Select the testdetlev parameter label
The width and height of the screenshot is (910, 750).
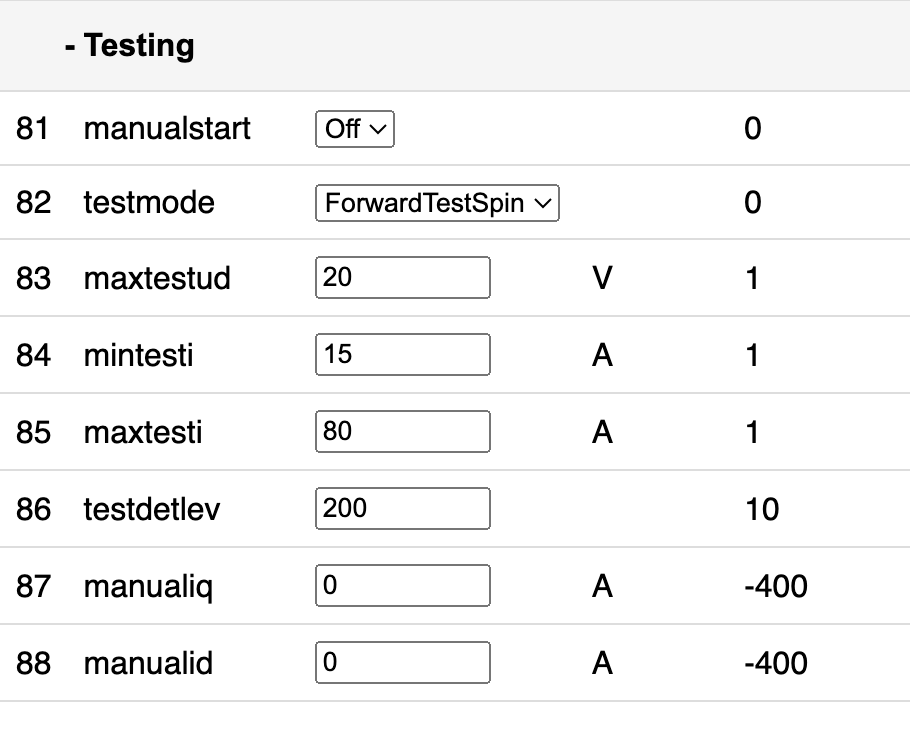coord(152,510)
